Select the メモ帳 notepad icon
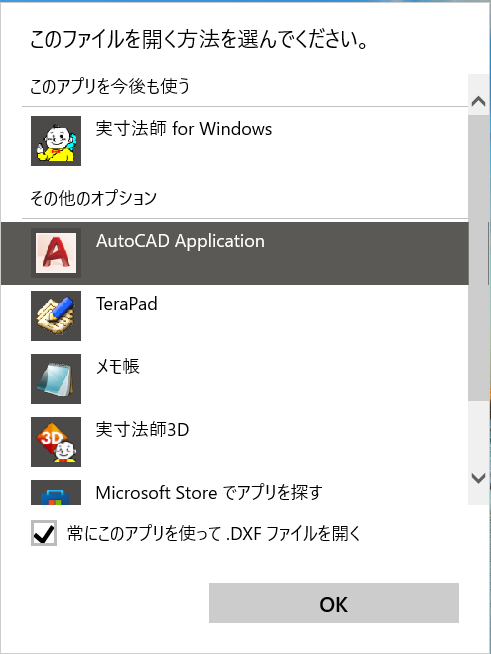This screenshot has height=654, width=491. click(56, 379)
